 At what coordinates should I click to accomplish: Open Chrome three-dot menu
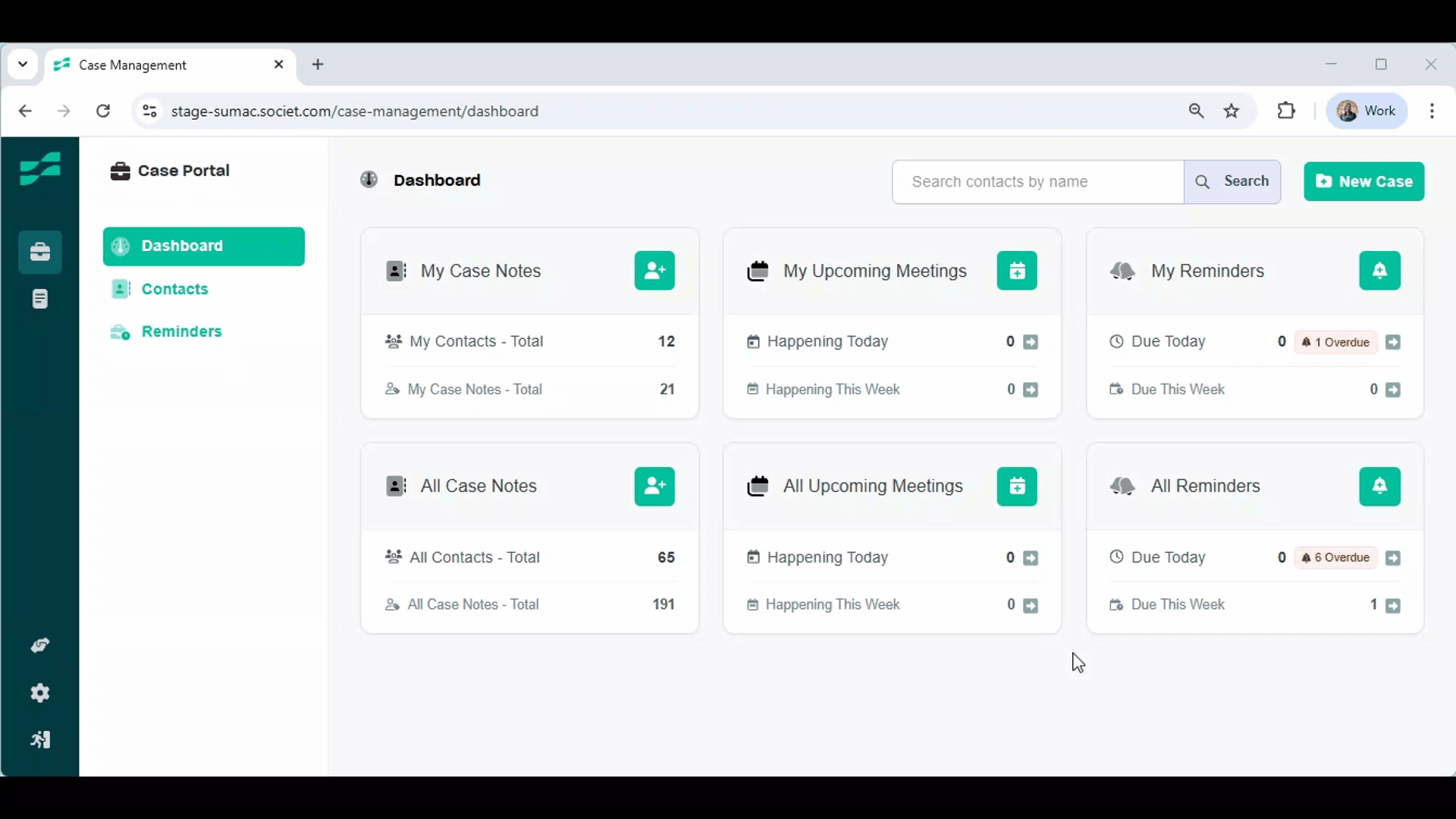[1432, 111]
